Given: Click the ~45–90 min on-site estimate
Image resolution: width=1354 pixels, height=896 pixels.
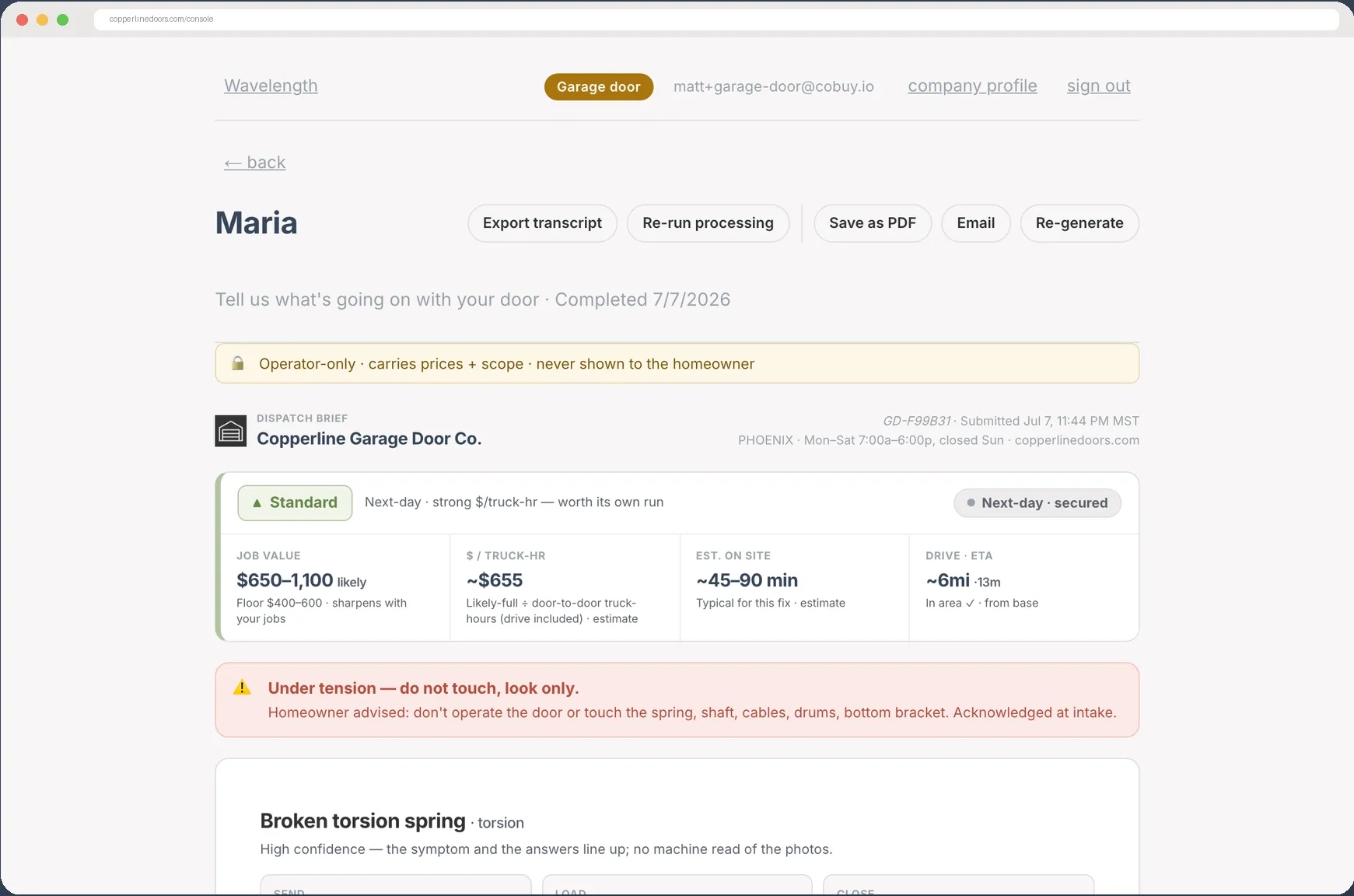Looking at the screenshot, I should (x=747, y=580).
